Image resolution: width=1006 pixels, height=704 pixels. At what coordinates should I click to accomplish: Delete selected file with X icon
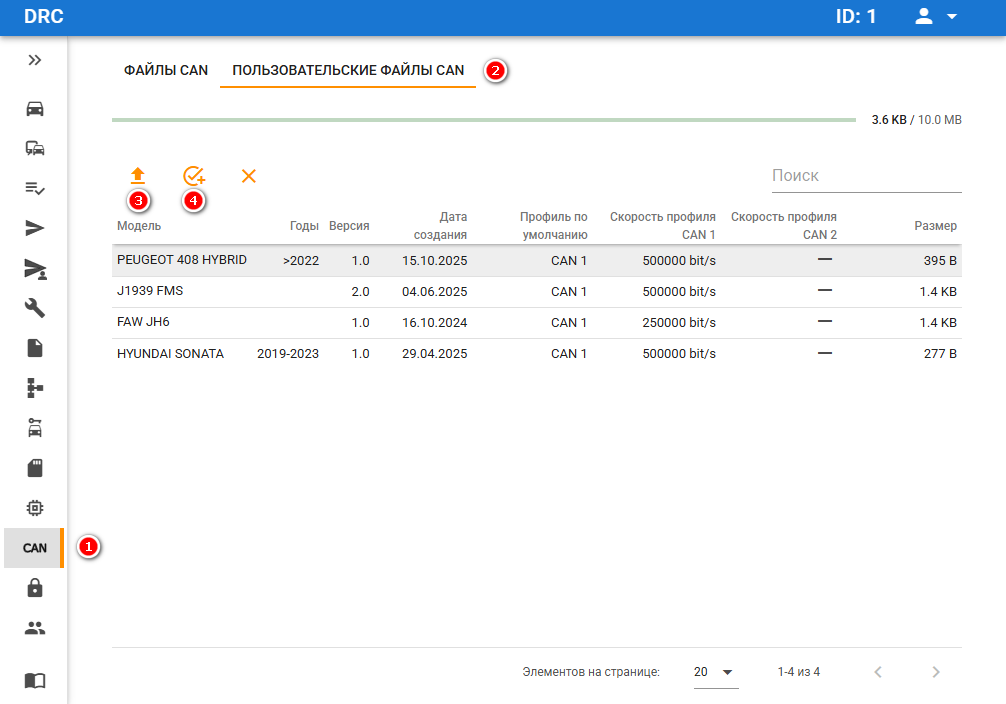(249, 176)
